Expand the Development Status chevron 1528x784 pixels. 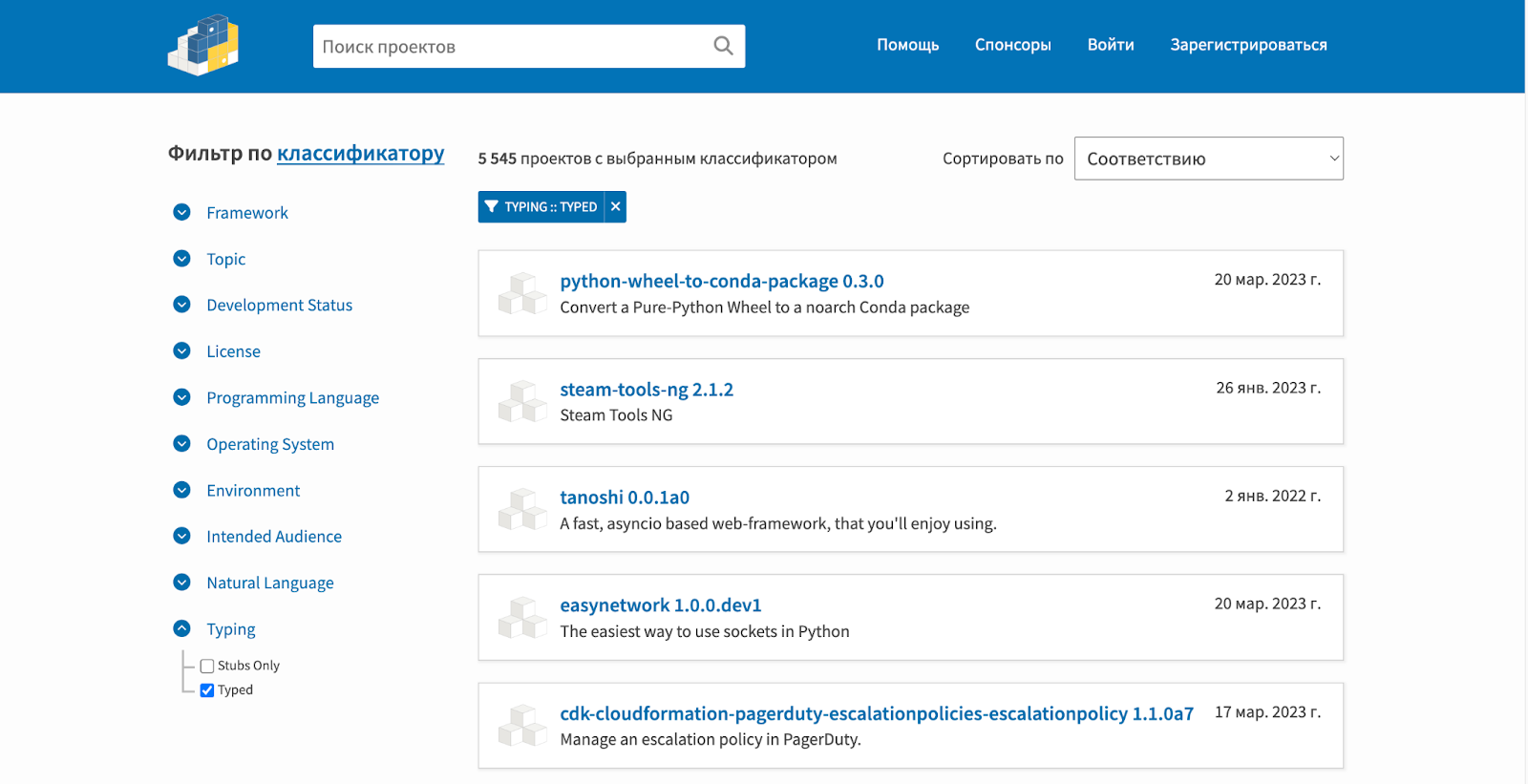click(181, 305)
